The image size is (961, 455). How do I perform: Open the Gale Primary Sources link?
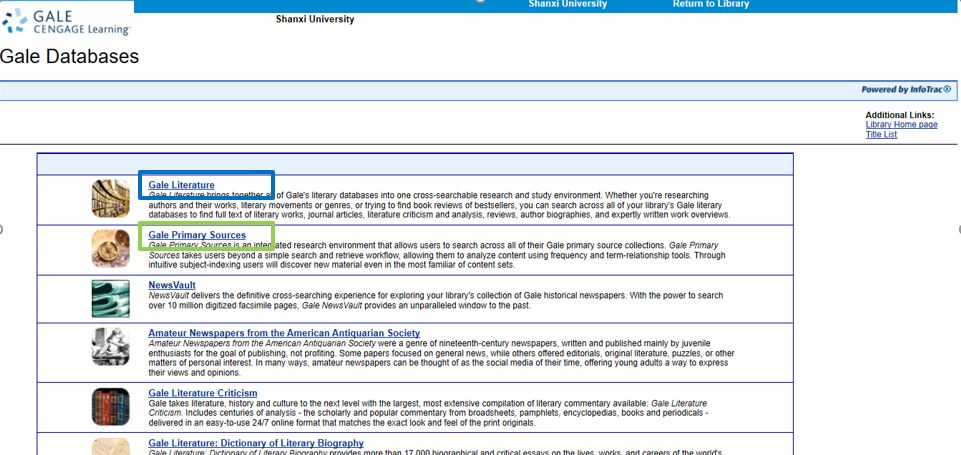[197, 235]
